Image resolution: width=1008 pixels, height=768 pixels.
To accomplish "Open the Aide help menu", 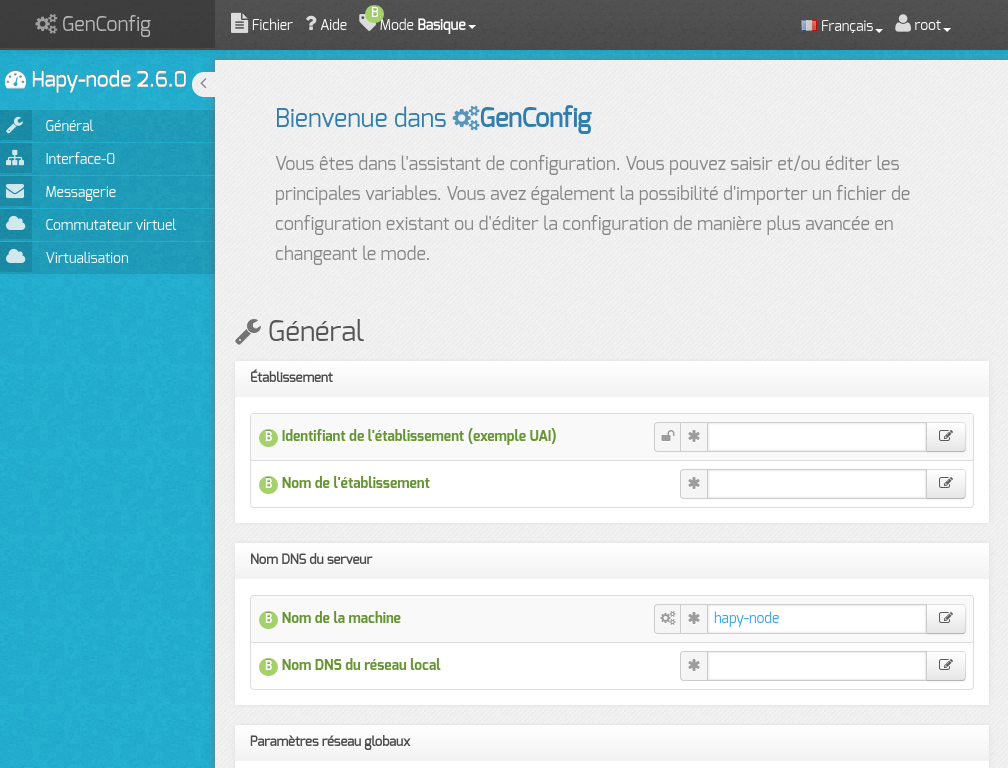I will [x=326, y=24].
